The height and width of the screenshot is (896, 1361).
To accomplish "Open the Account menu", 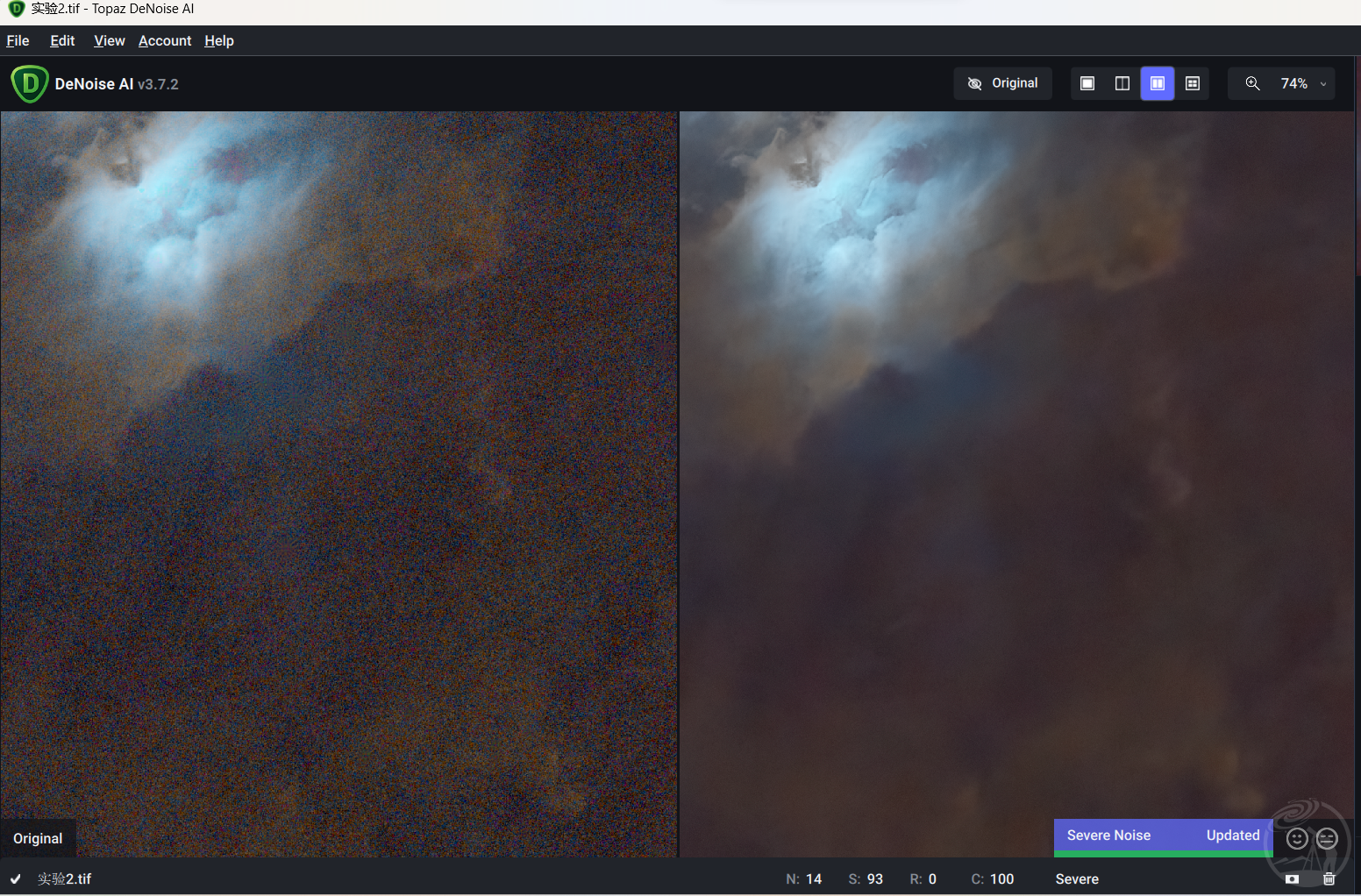I will tap(165, 40).
